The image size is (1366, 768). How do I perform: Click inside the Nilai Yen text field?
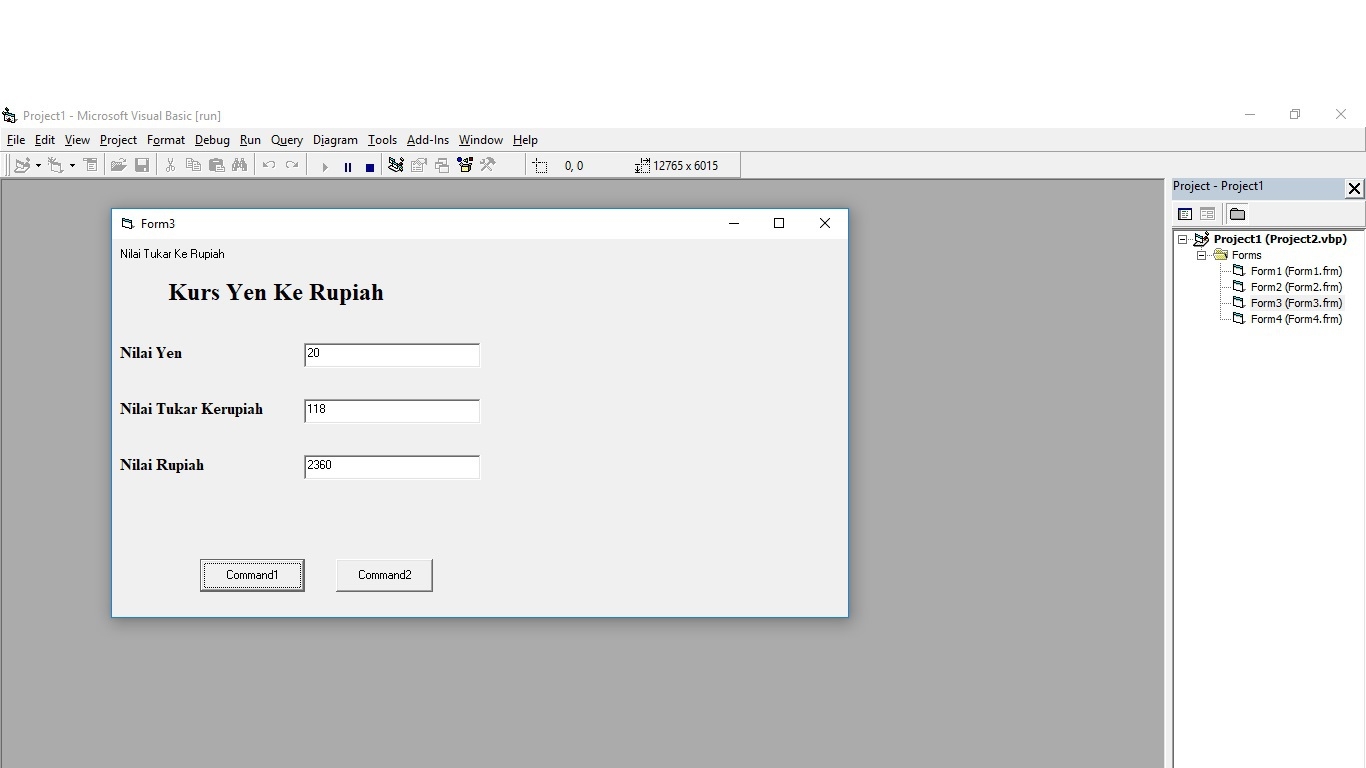[x=390, y=355]
